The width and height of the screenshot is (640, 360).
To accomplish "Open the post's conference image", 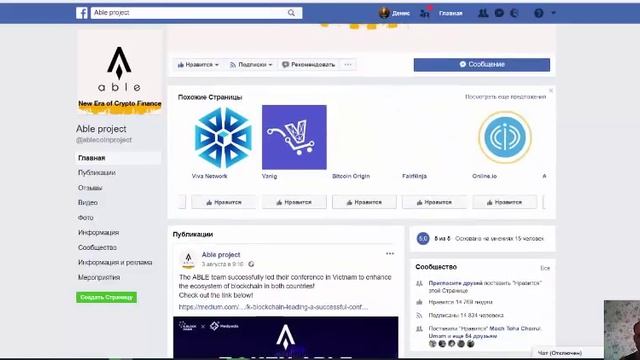I will (286, 337).
